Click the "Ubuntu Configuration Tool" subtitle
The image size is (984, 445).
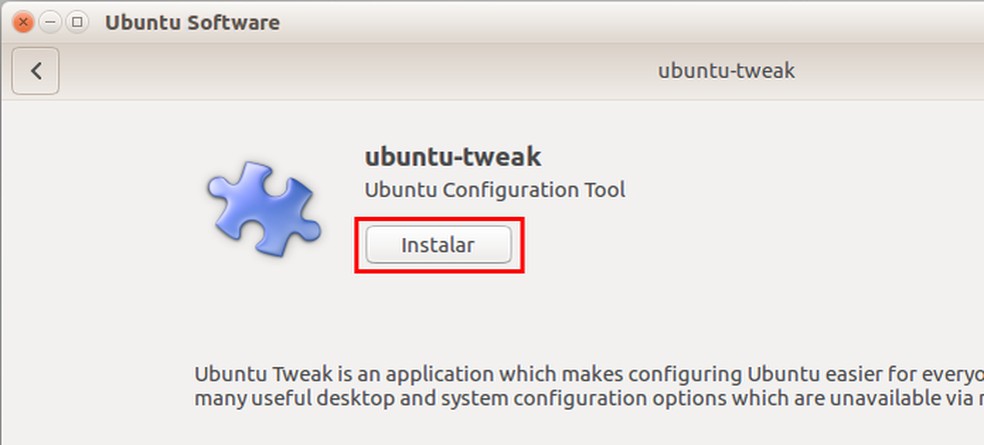(x=494, y=189)
